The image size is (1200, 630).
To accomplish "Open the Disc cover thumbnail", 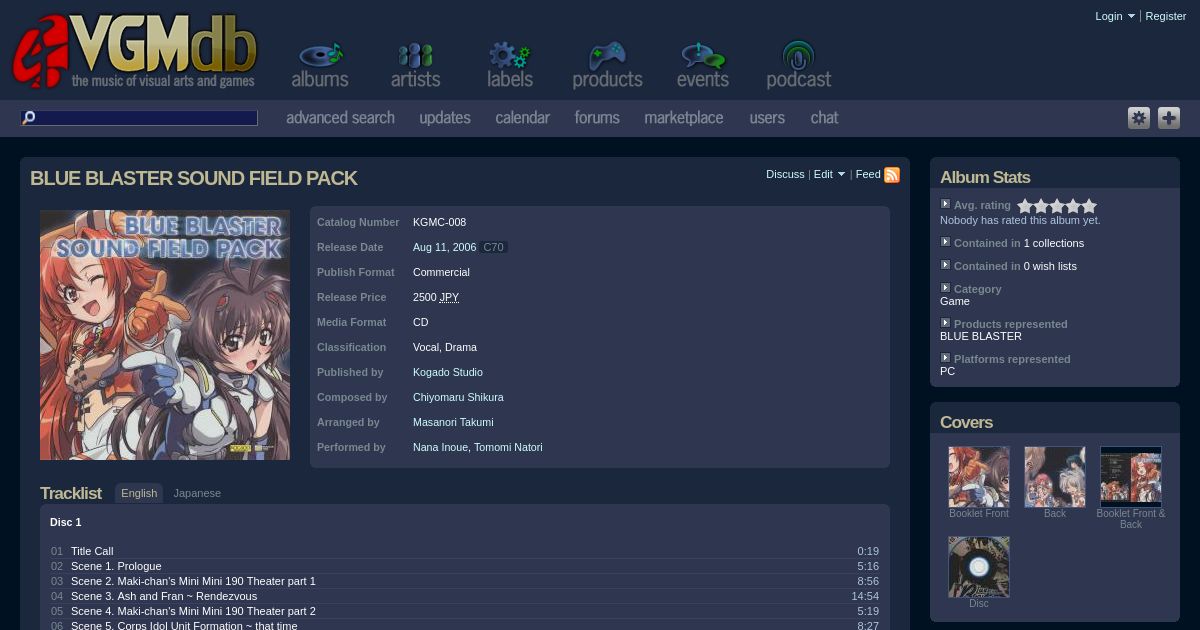I will pyautogui.click(x=979, y=567).
